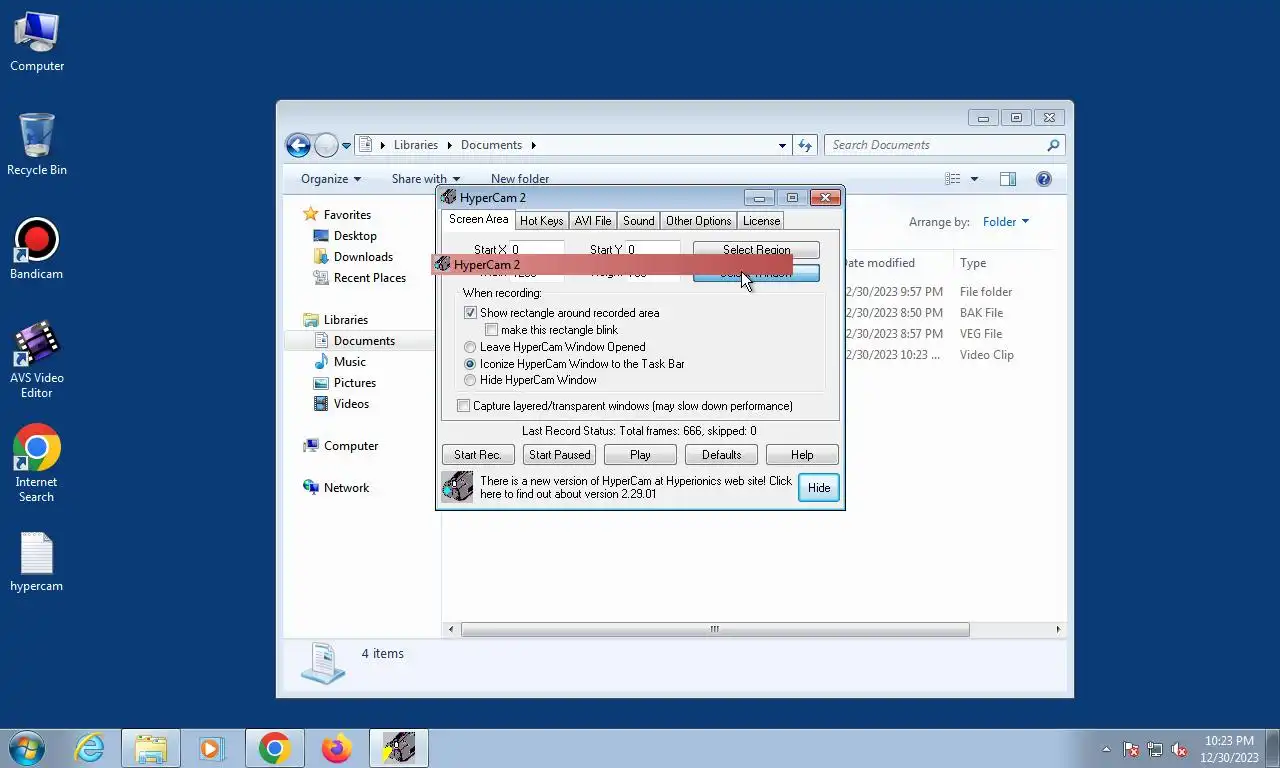This screenshot has height=768, width=1280.
Task: Open the Computer desktop icon
Action: tap(37, 42)
